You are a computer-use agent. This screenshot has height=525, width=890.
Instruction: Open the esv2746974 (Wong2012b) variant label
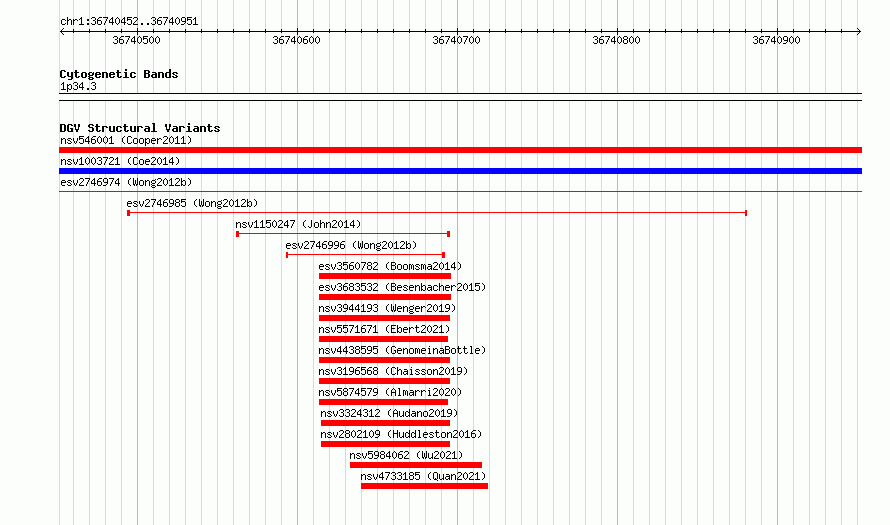point(126,182)
